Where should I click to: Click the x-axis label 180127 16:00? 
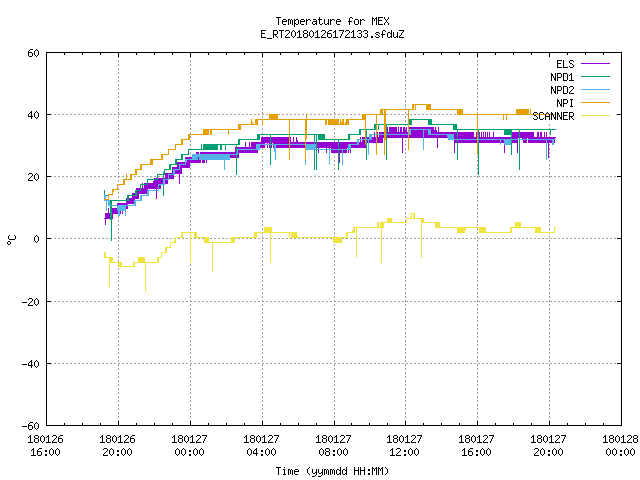point(476,446)
